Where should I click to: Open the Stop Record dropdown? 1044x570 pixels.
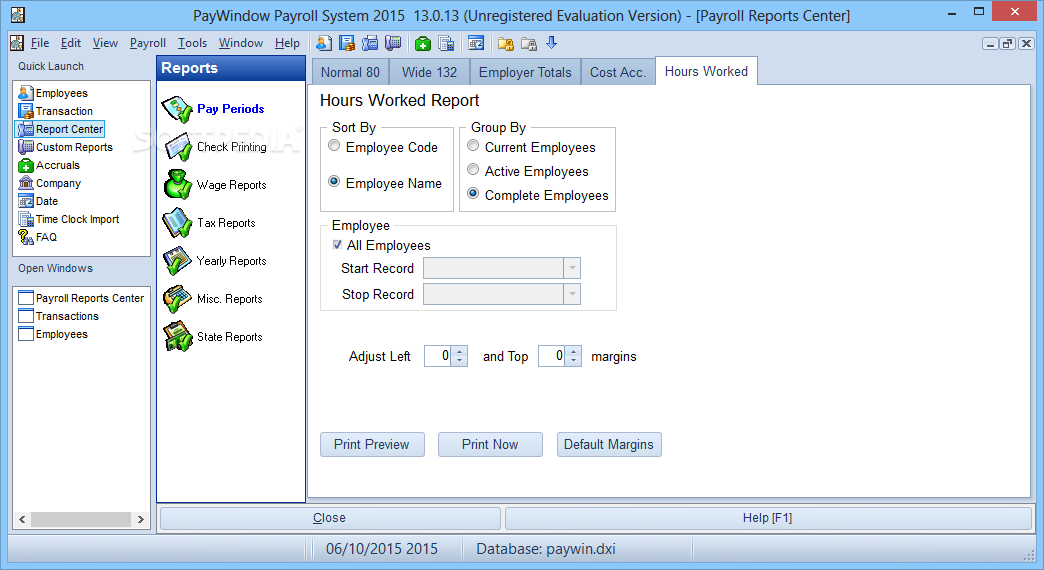572,294
